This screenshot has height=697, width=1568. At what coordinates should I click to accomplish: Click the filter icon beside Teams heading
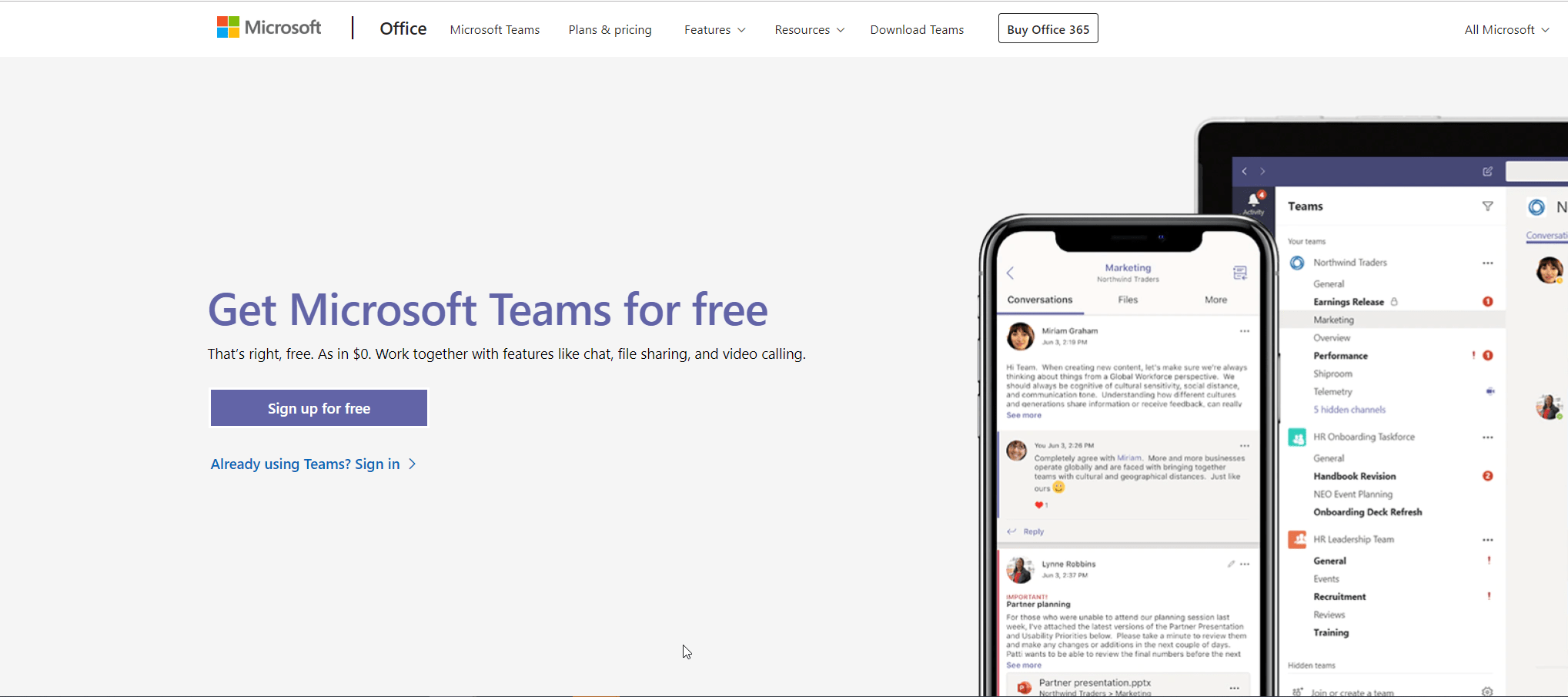[x=1487, y=206]
